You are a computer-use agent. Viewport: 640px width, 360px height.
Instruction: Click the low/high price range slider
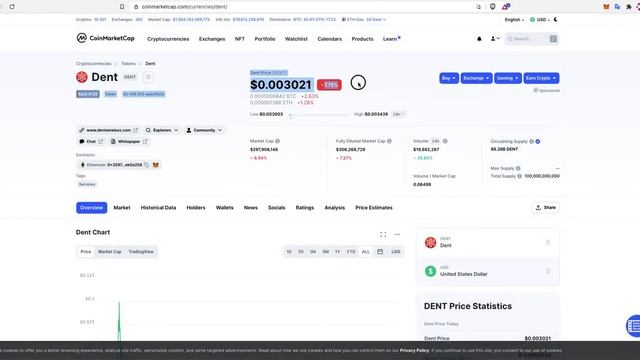[318, 115]
